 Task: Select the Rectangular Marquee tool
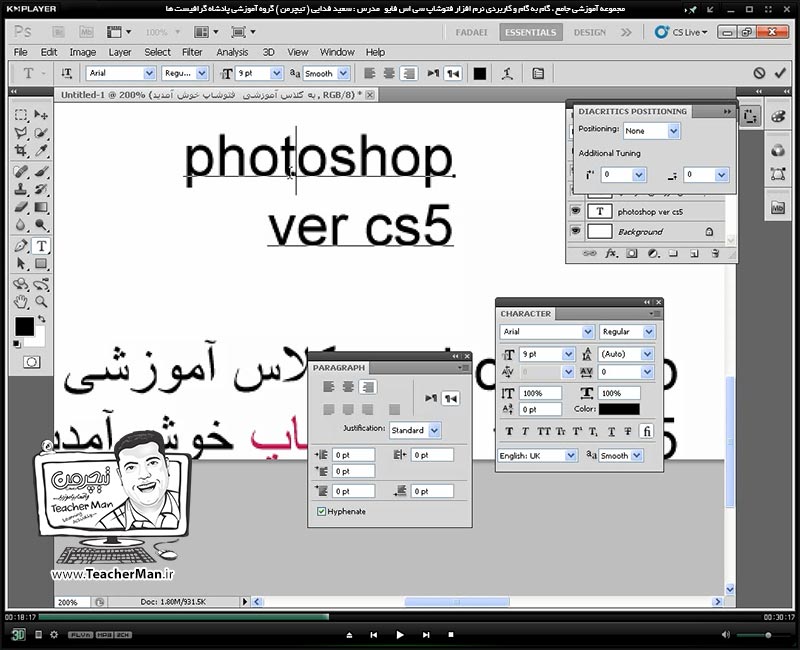(21, 114)
